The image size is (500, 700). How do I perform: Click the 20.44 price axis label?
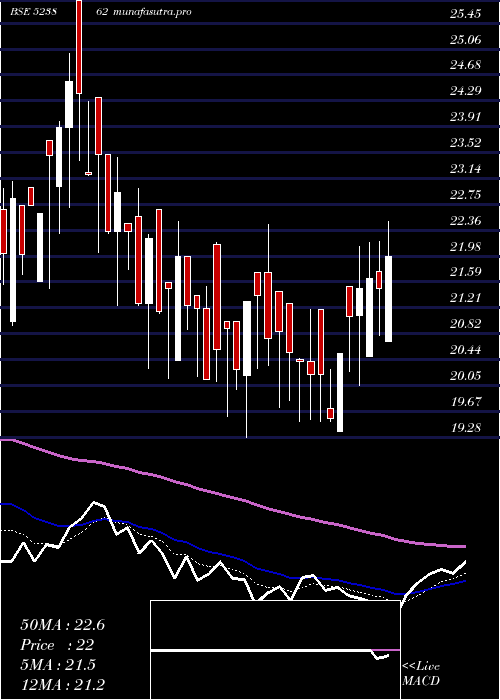[x=466, y=350]
